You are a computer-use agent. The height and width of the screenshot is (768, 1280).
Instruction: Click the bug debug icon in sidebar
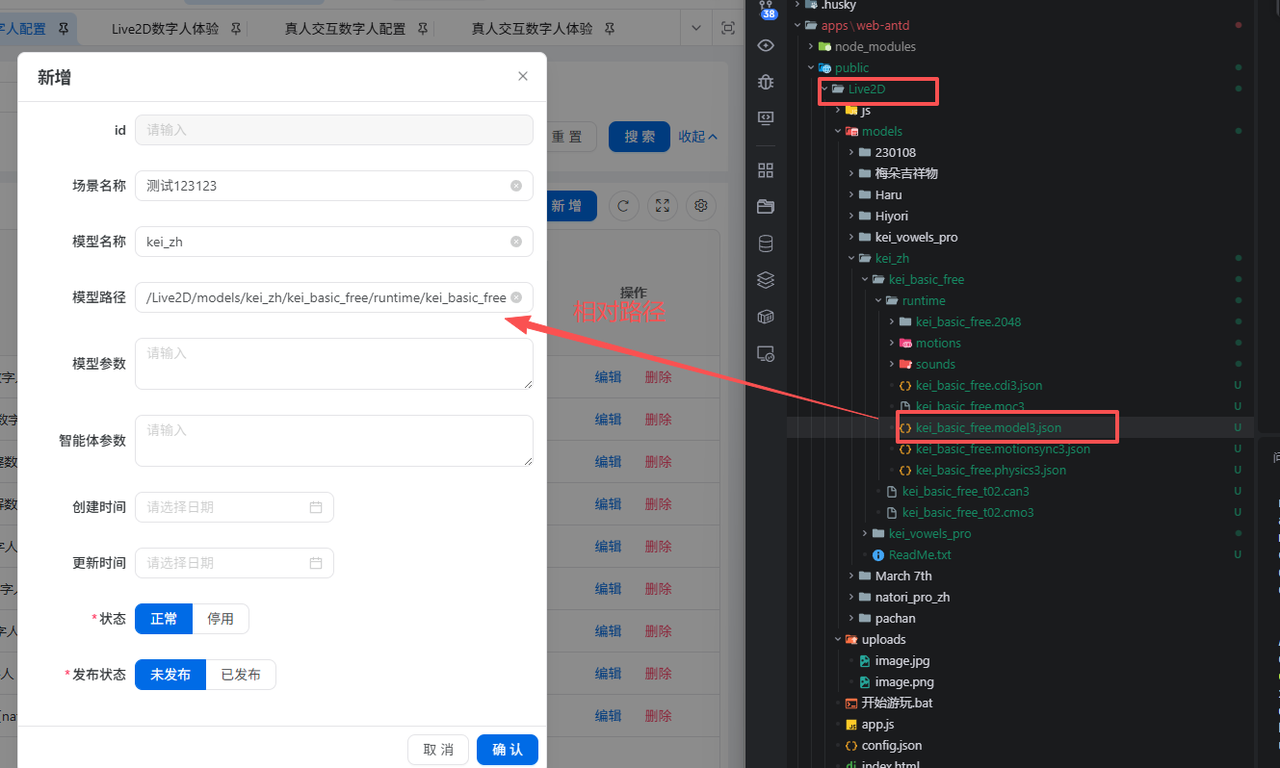point(766,82)
